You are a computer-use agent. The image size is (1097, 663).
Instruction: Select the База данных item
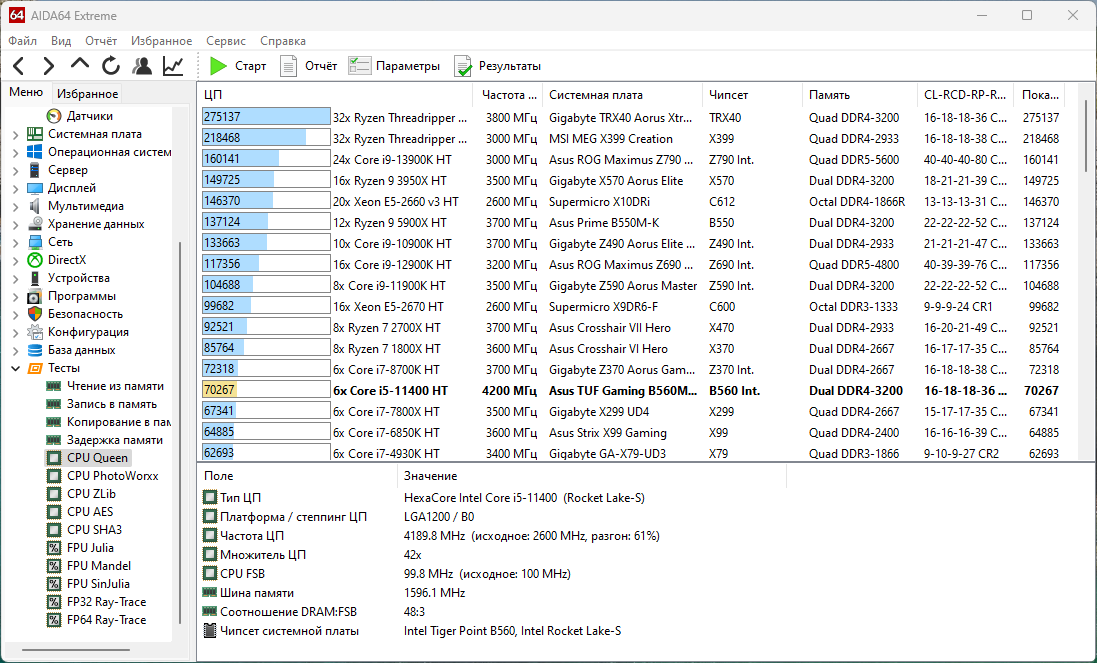81,350
